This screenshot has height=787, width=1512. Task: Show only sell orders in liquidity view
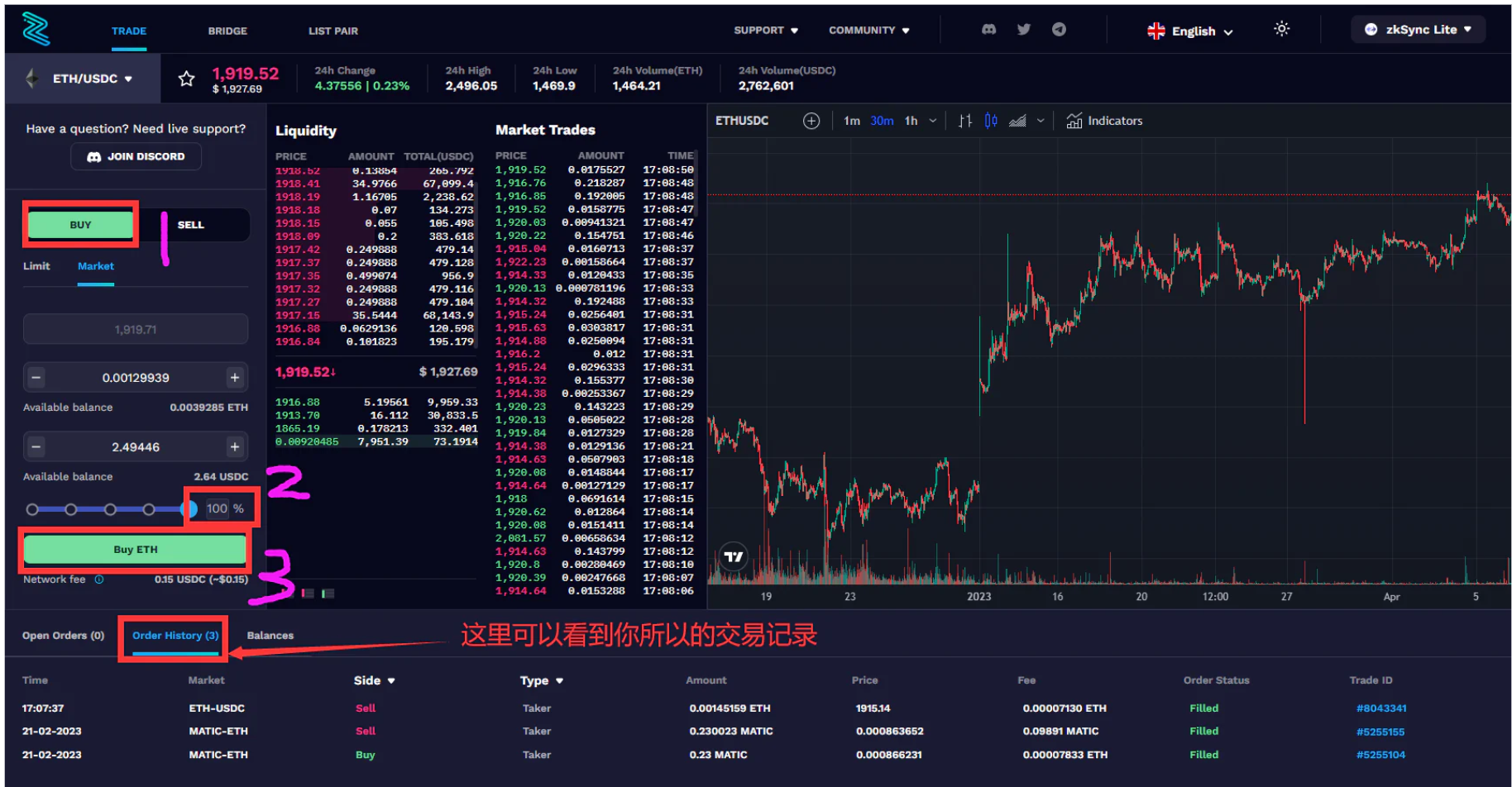pos(308,594)
